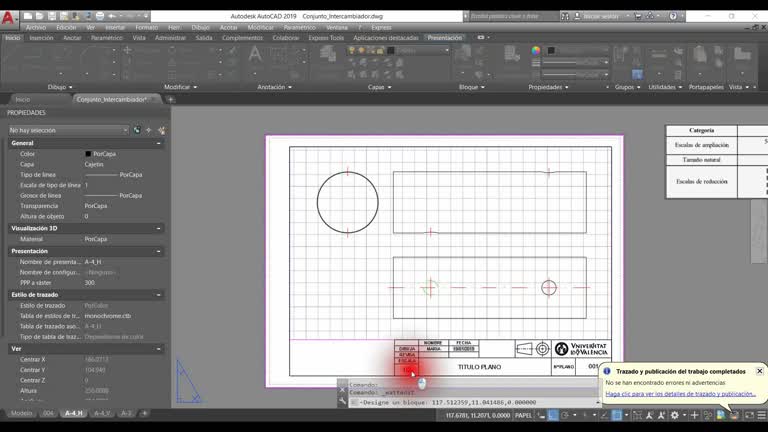Toggle the blue object snap button in status bar
Image resolution: width=768 pixels, height=432 pixels.
pos(617,415)
